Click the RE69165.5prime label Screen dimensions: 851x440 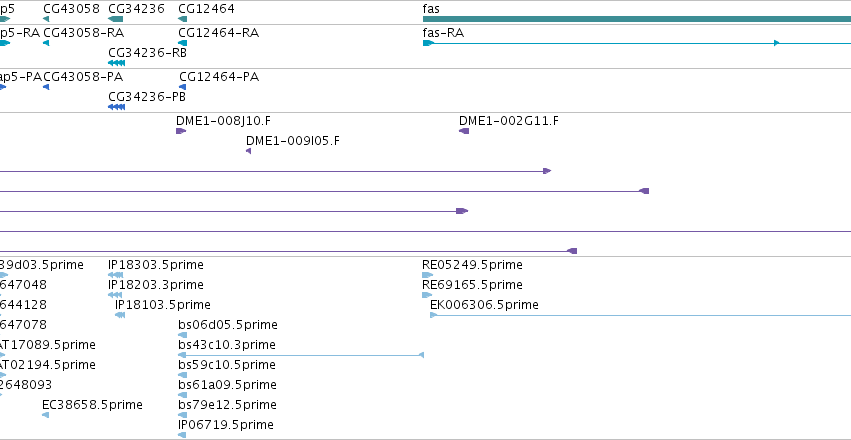[472, 285]
